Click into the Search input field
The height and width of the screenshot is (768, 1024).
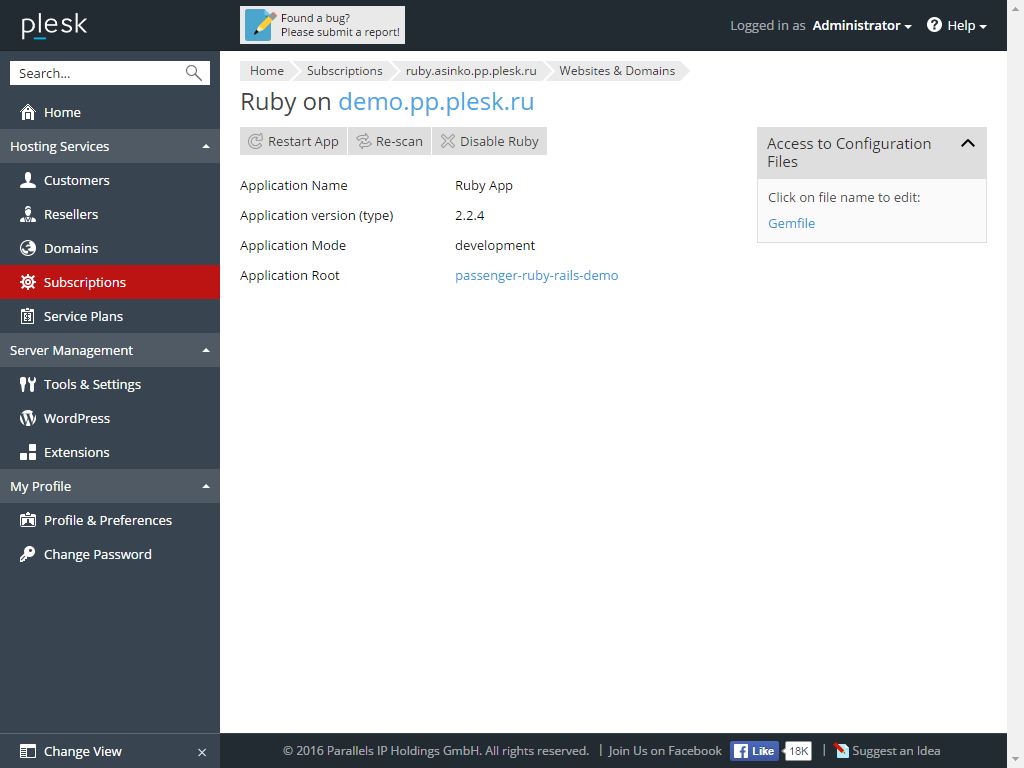95,73
